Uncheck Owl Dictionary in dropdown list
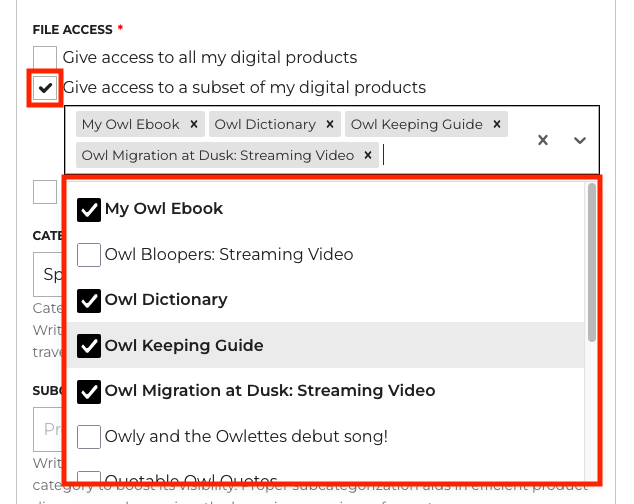 pyautogui.click(x=89, y=300)
